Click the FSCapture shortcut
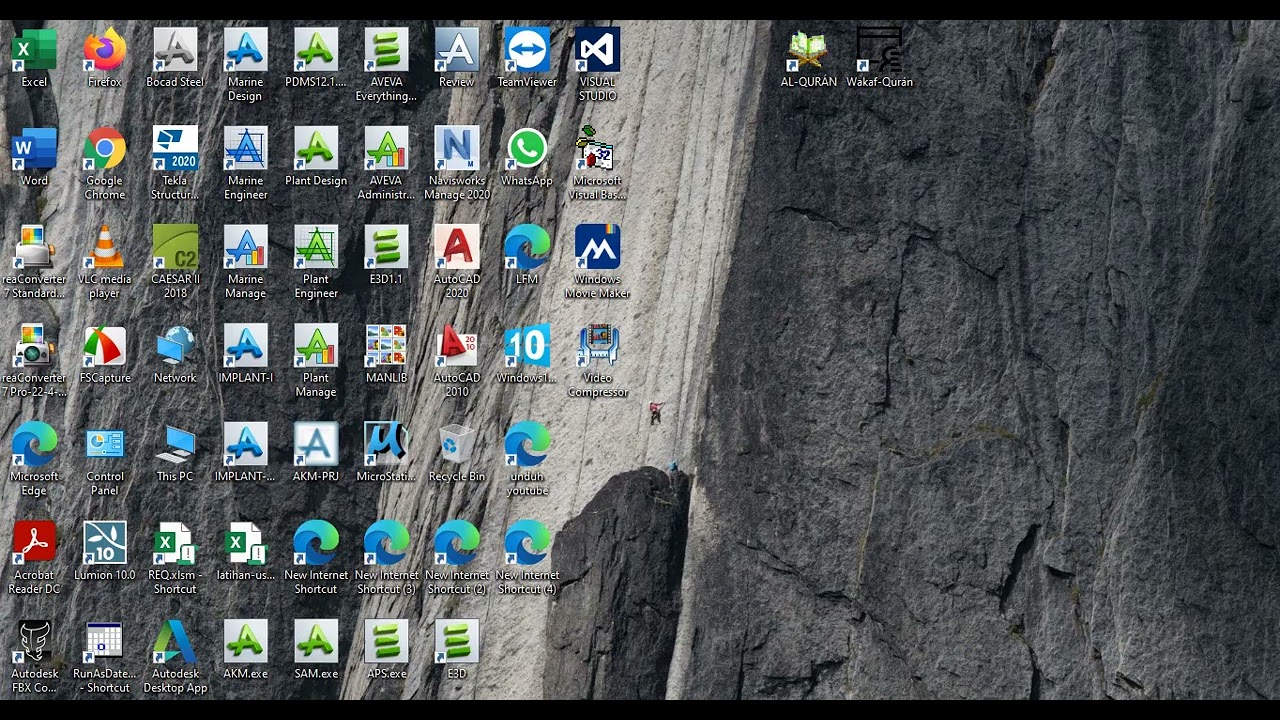Viewport: 1280px width, 720px height. point(105,346)
